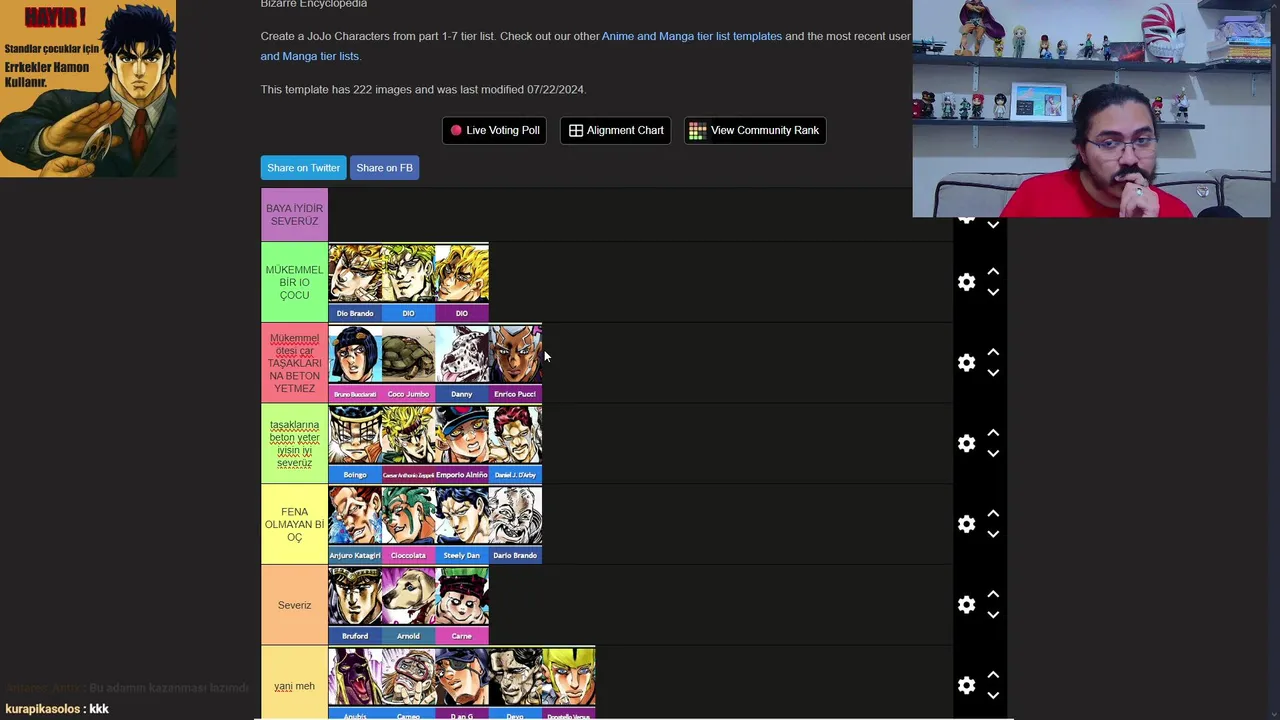Open the 'and Manga tier lists' link
Viewport: 1280px width, 720px height.
[x=310, y=56]
